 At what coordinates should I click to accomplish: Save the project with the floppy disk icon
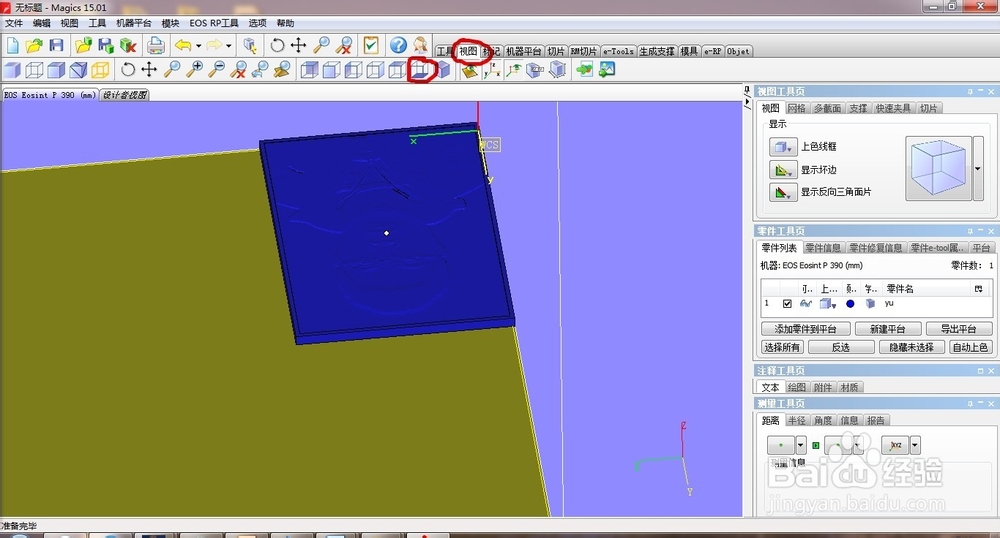56,45
